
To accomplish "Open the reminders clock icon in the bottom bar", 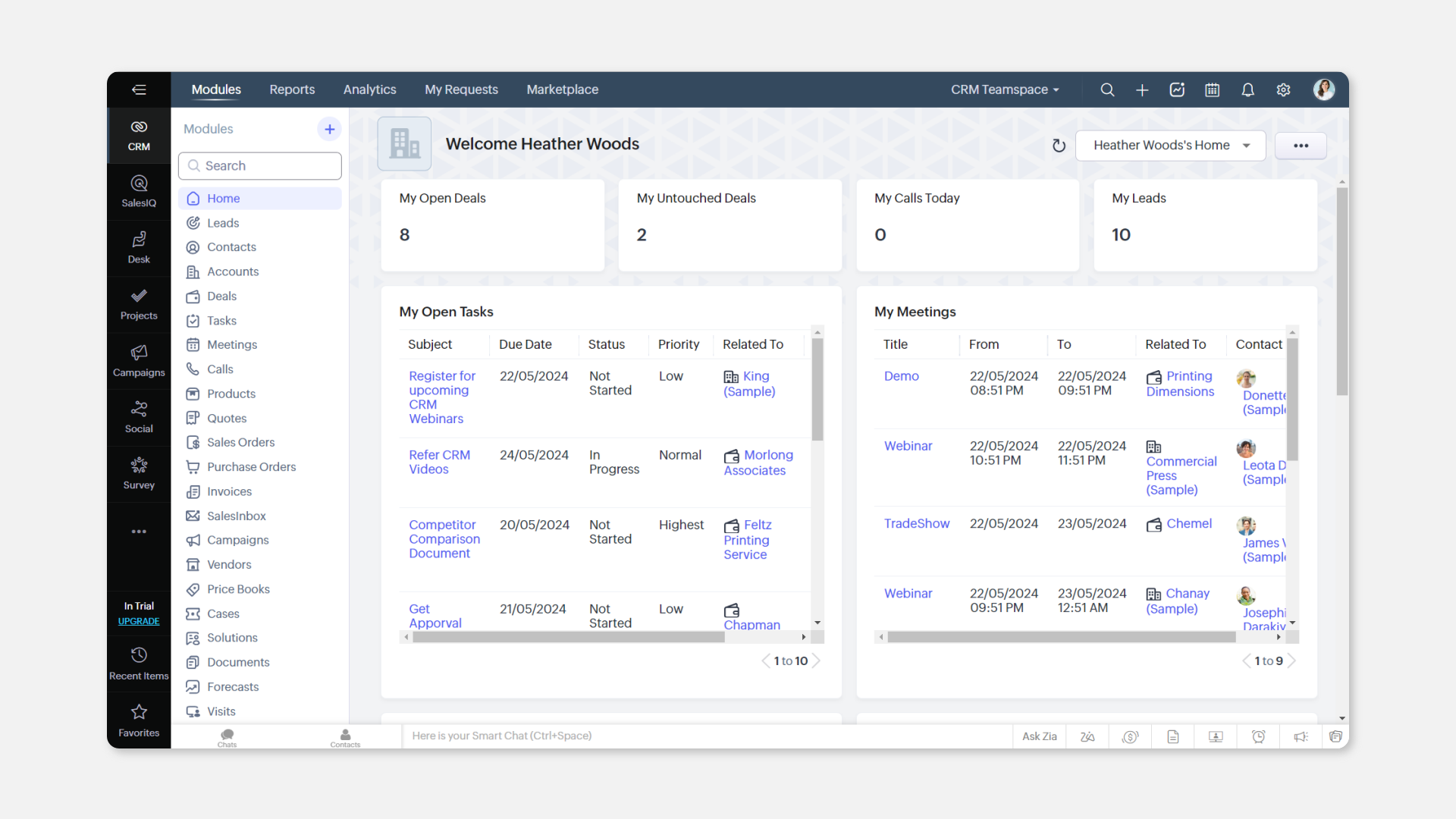I will tap(1259, 736).
